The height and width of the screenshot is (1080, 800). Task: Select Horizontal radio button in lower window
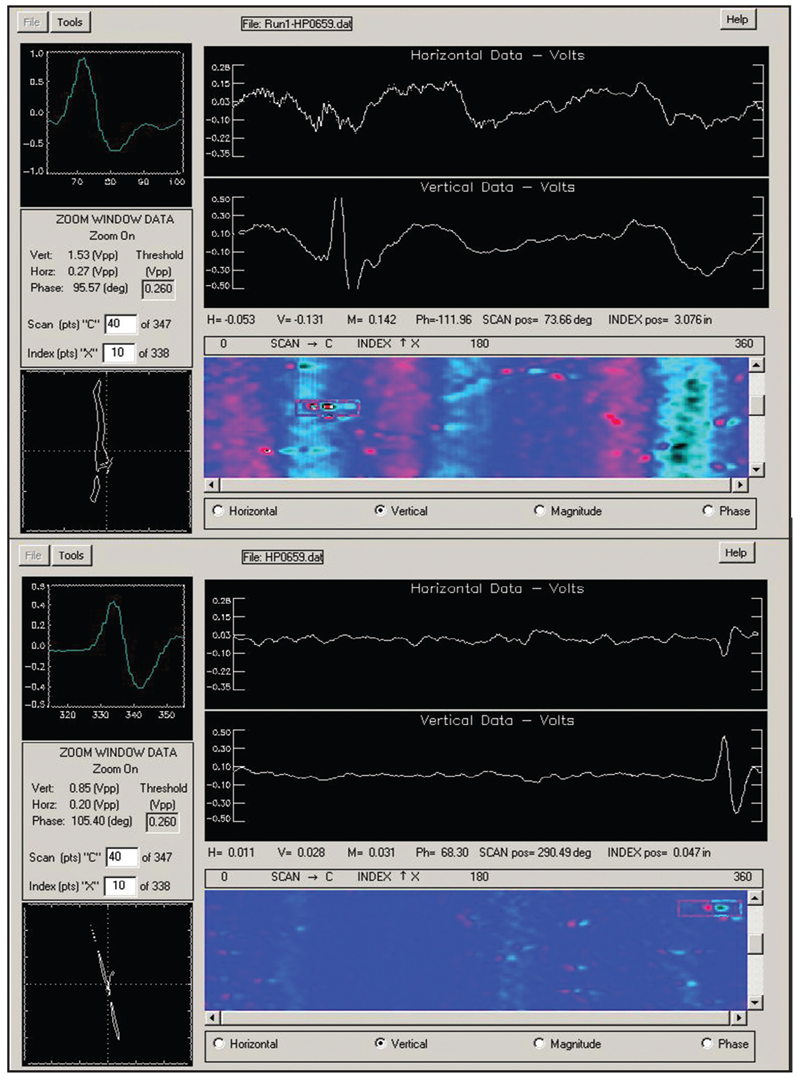click(x=219, y=1044)
